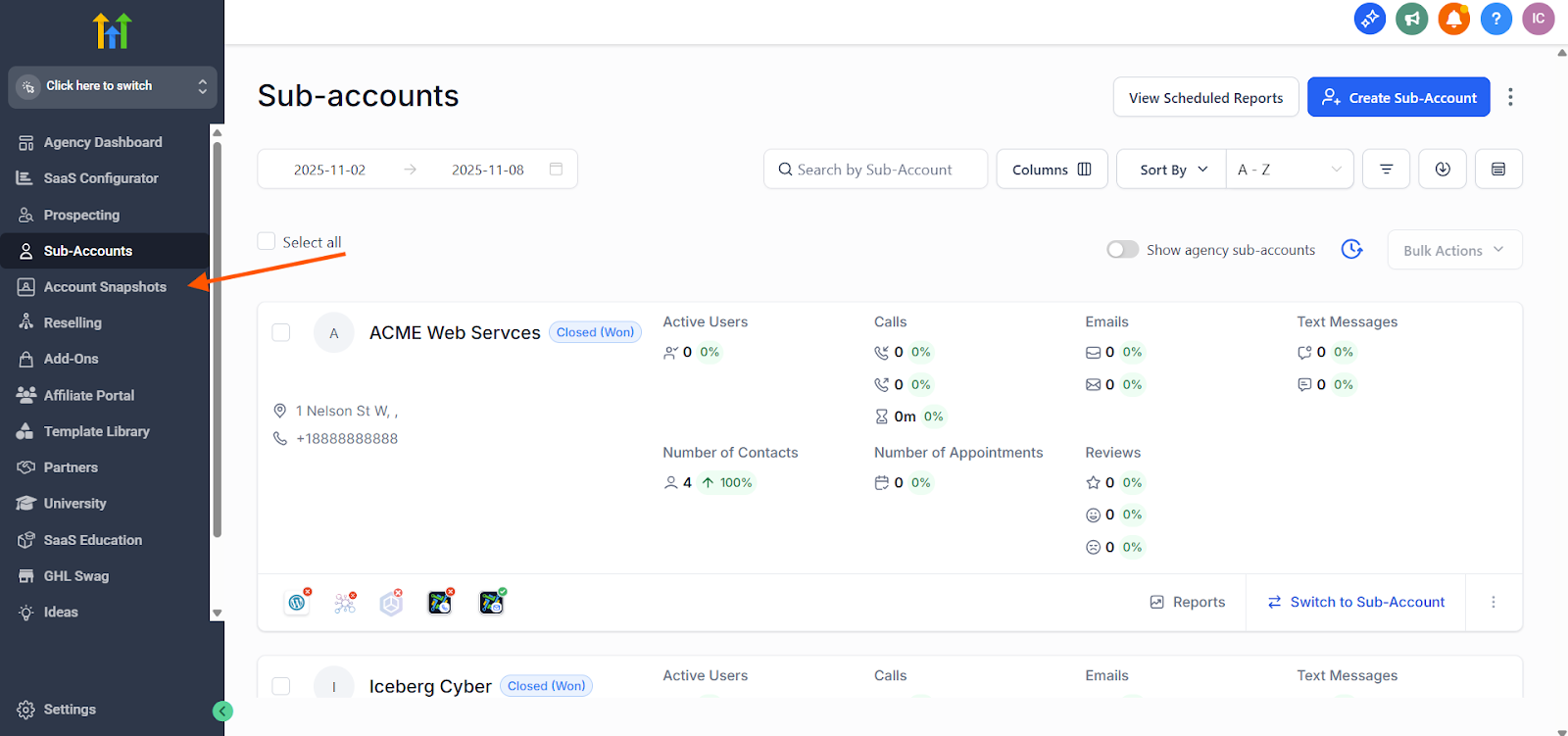
Task: Open the Sort By dropdown
Action: tap(1172, 170)
